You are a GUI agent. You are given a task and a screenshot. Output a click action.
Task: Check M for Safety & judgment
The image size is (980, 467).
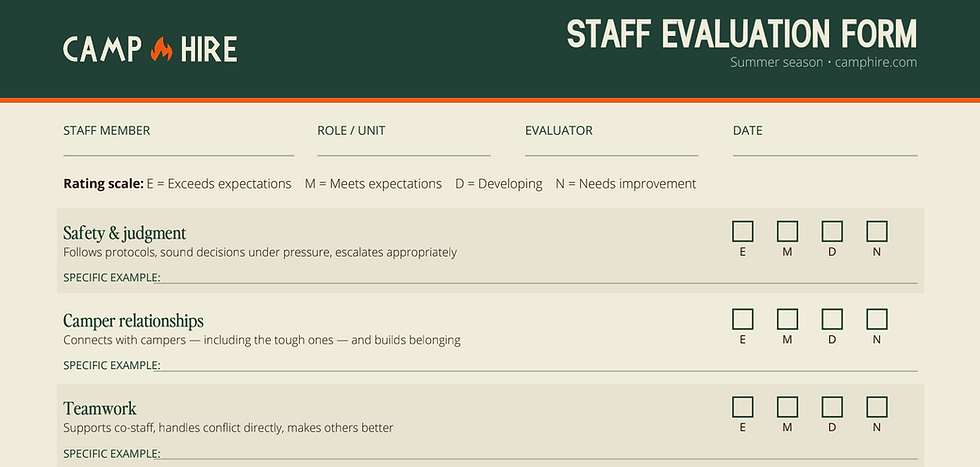(x=788, y=231)
